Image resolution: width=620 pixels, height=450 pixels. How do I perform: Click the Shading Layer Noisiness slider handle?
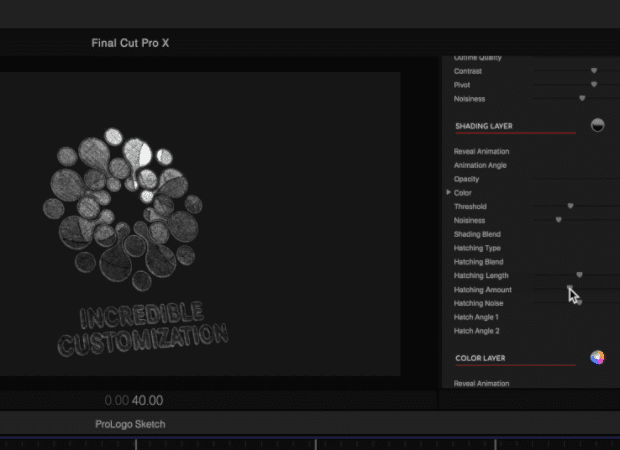[x=558, y=220]
